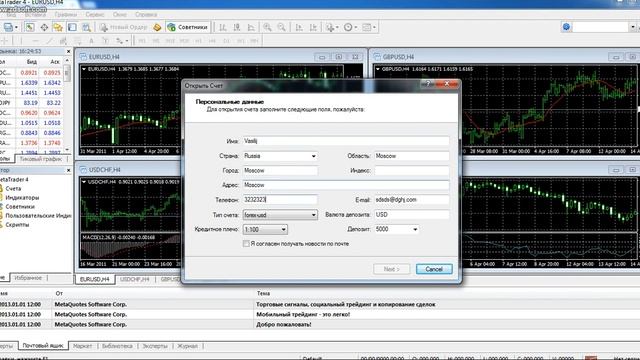Switch to the Тиковый график tab
The height and width of the screenshot is (360, 640).
41,159
